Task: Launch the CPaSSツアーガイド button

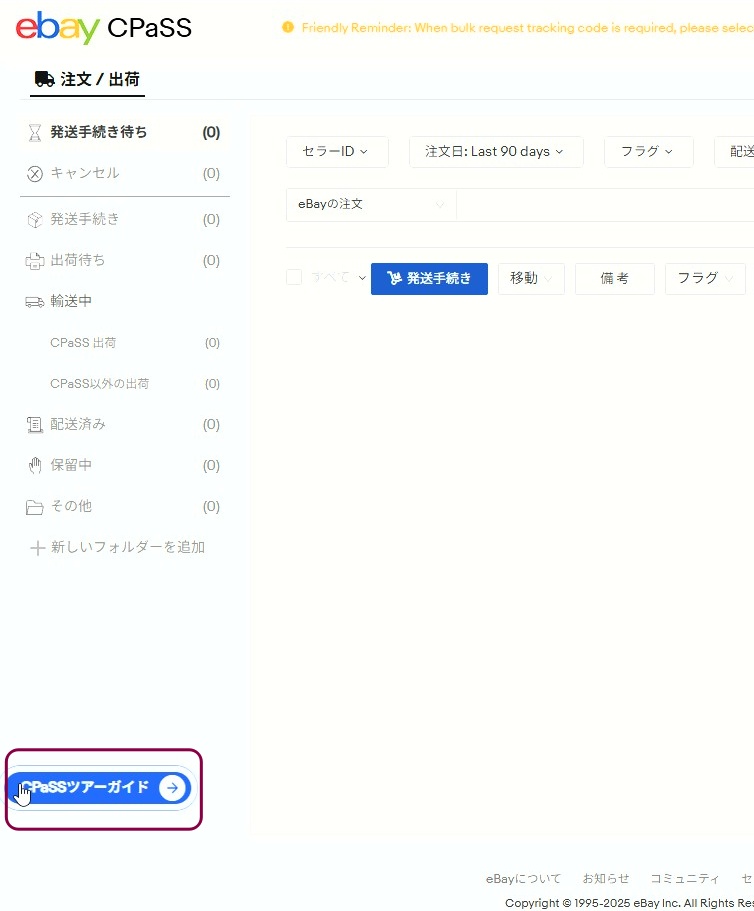Action: 100,788
